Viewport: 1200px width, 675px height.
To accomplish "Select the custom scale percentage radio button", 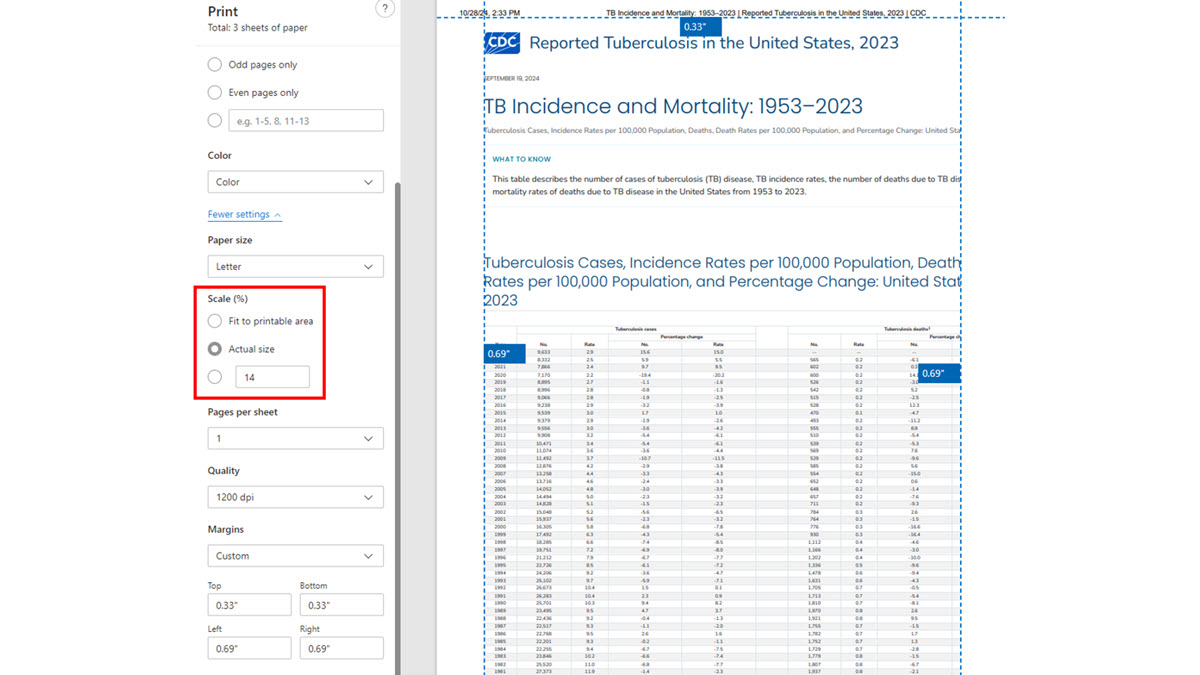I will (214, 377).
